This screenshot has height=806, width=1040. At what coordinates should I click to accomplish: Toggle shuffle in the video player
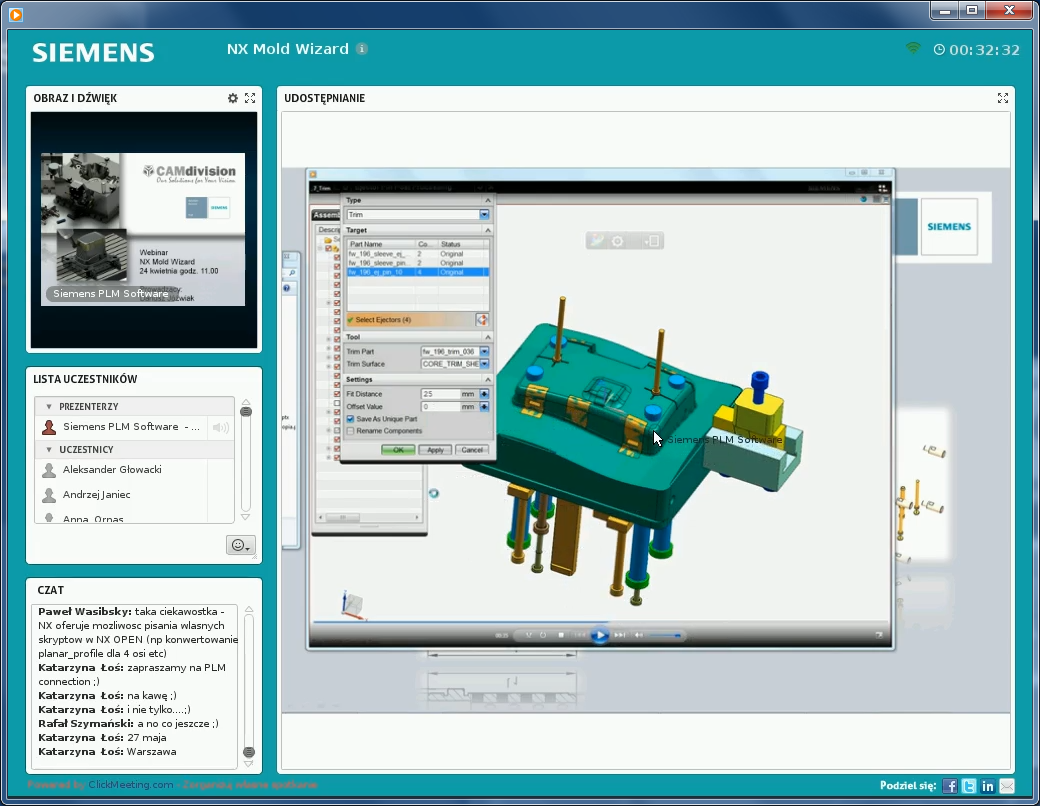pyautogui.click(x=529, y=635)
